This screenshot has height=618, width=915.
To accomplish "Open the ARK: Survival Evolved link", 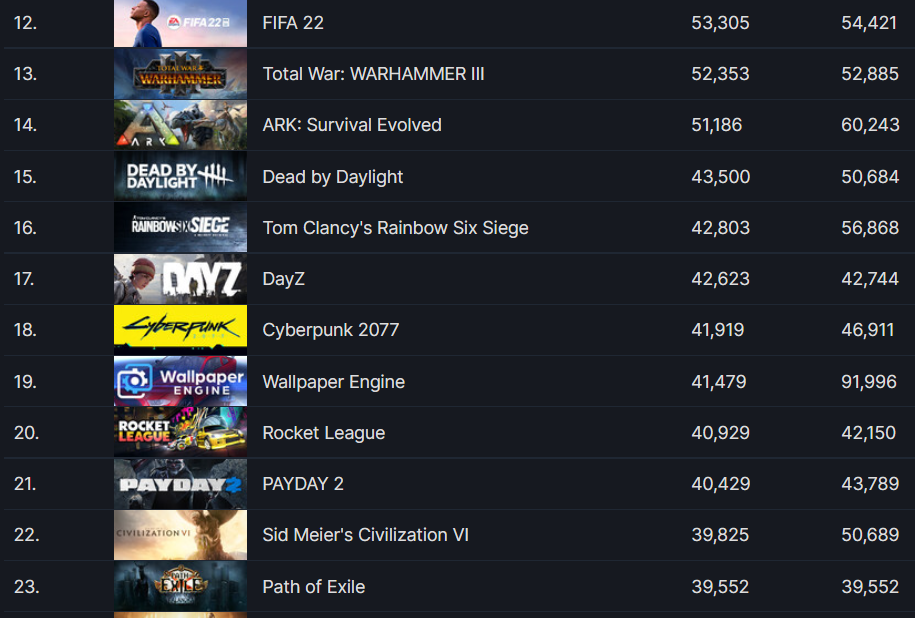I will click(x=352, y=125).
